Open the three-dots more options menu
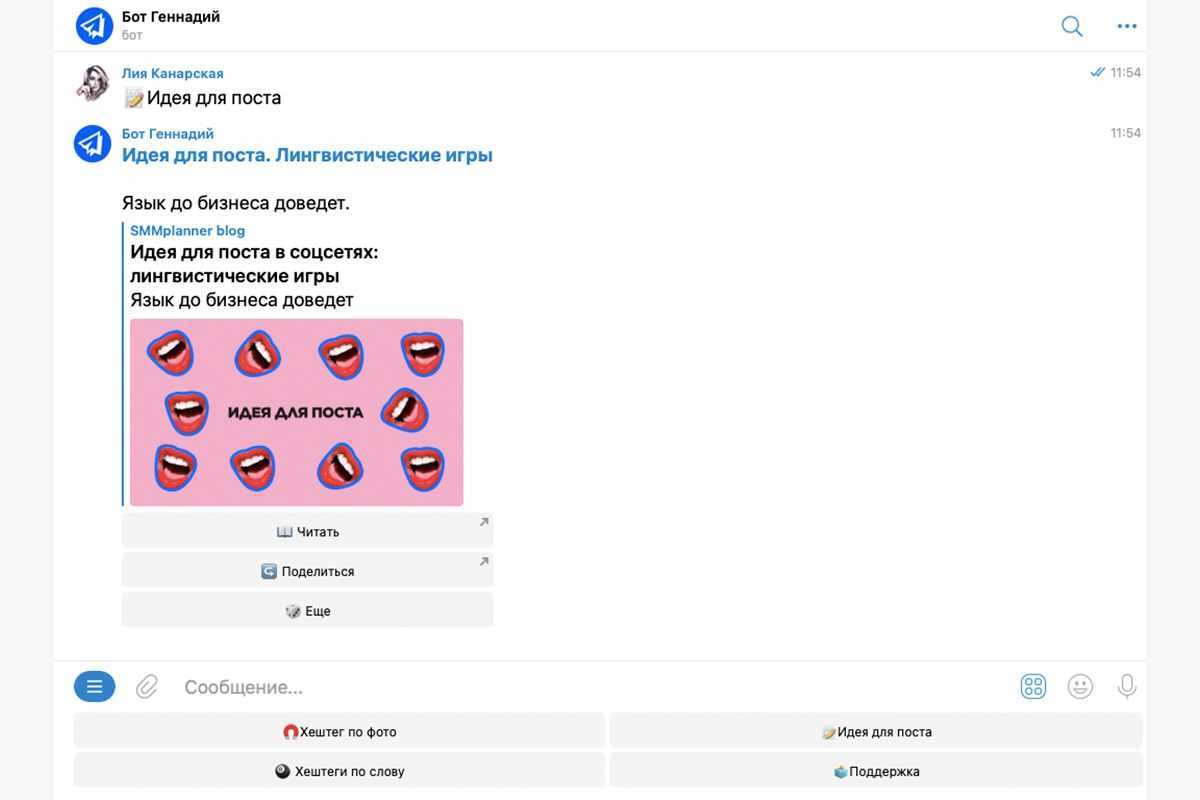The width and height of the screenshot is (1200, 800). (x=1127, y=27)
